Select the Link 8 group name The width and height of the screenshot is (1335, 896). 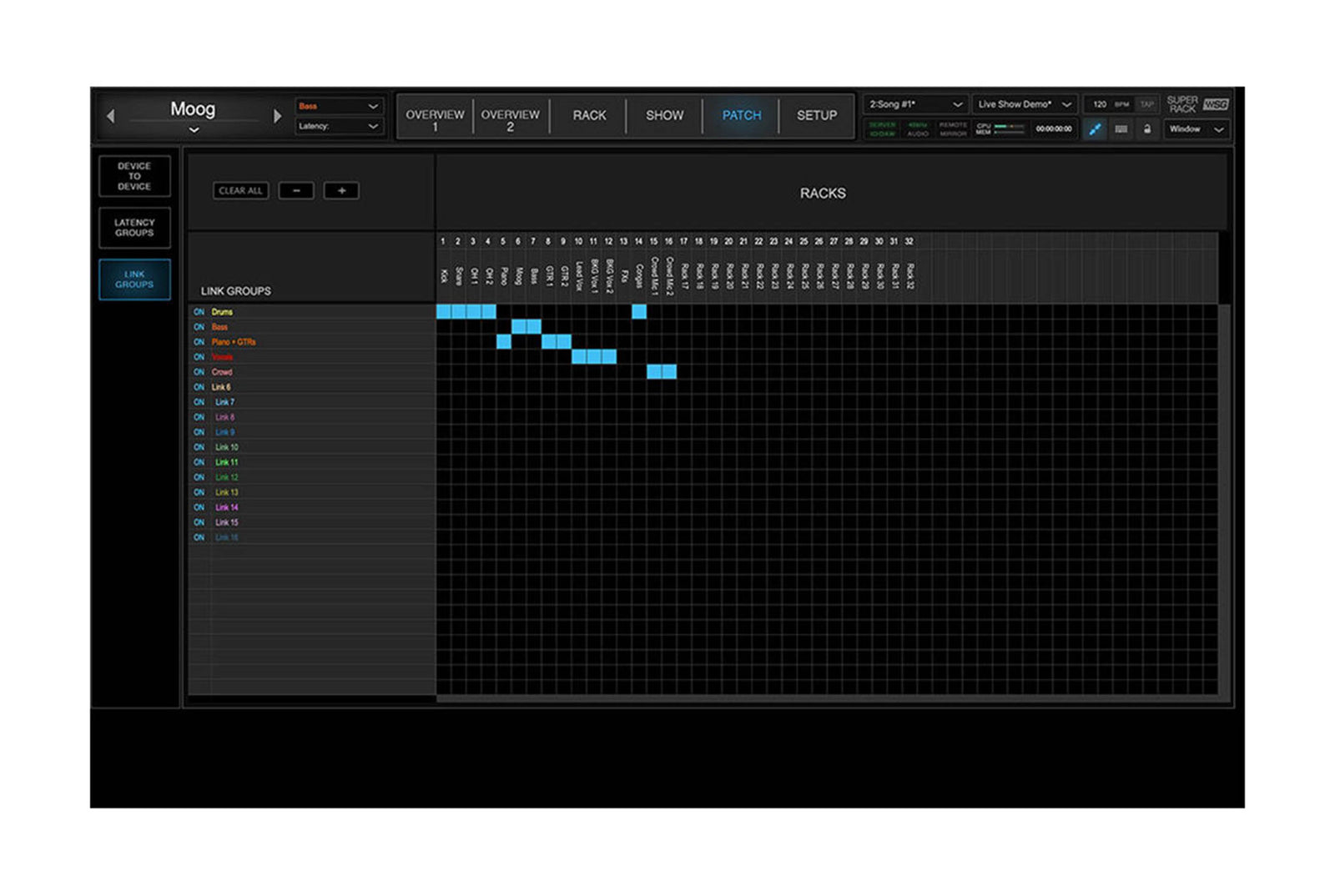tap(225, 417)
